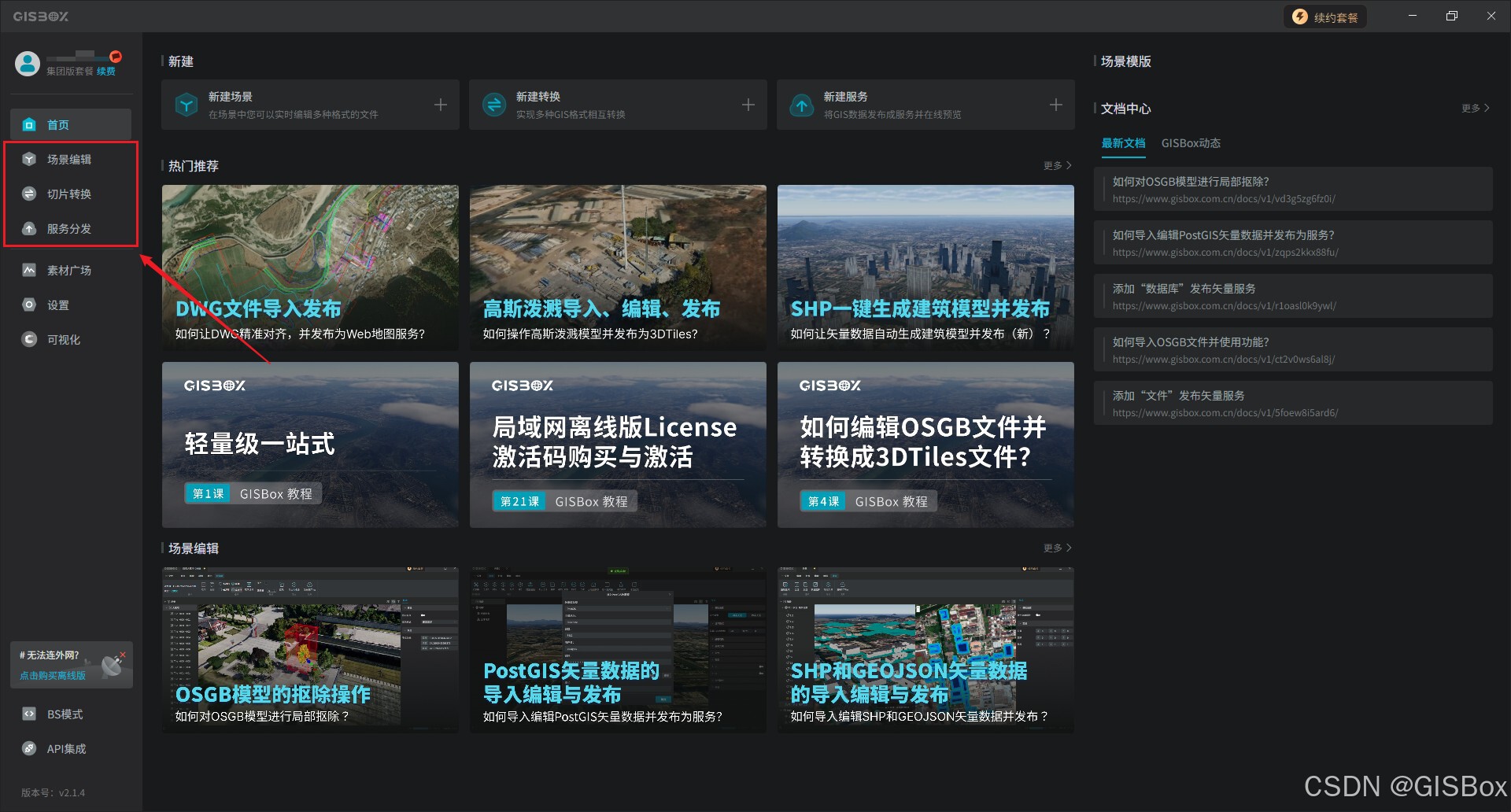Viewport: 1511px width, 812px height.
Task: Select 服务分发 menu item
Action: pos(71,228)
